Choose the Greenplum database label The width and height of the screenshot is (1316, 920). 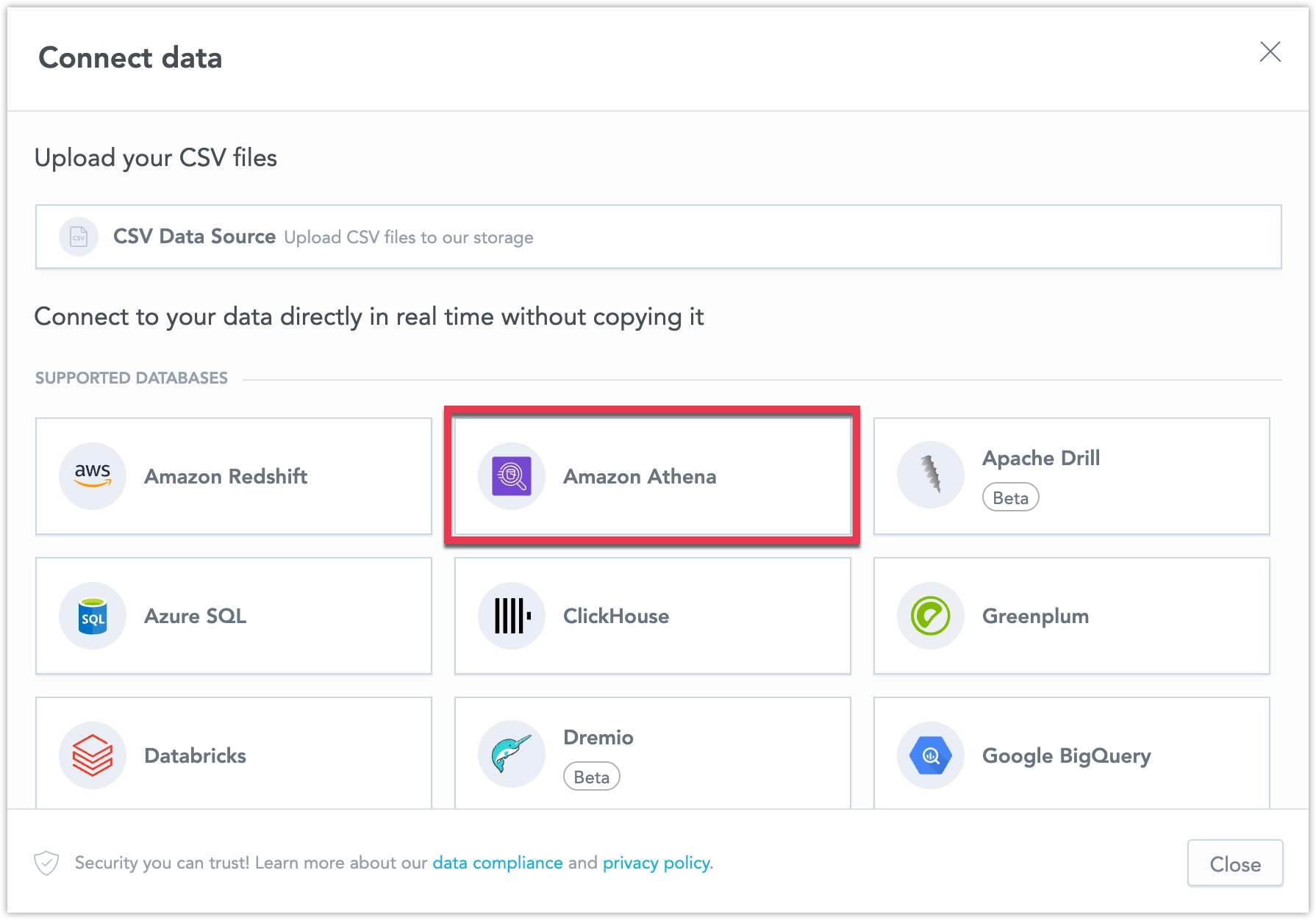tap(1035, 617)
